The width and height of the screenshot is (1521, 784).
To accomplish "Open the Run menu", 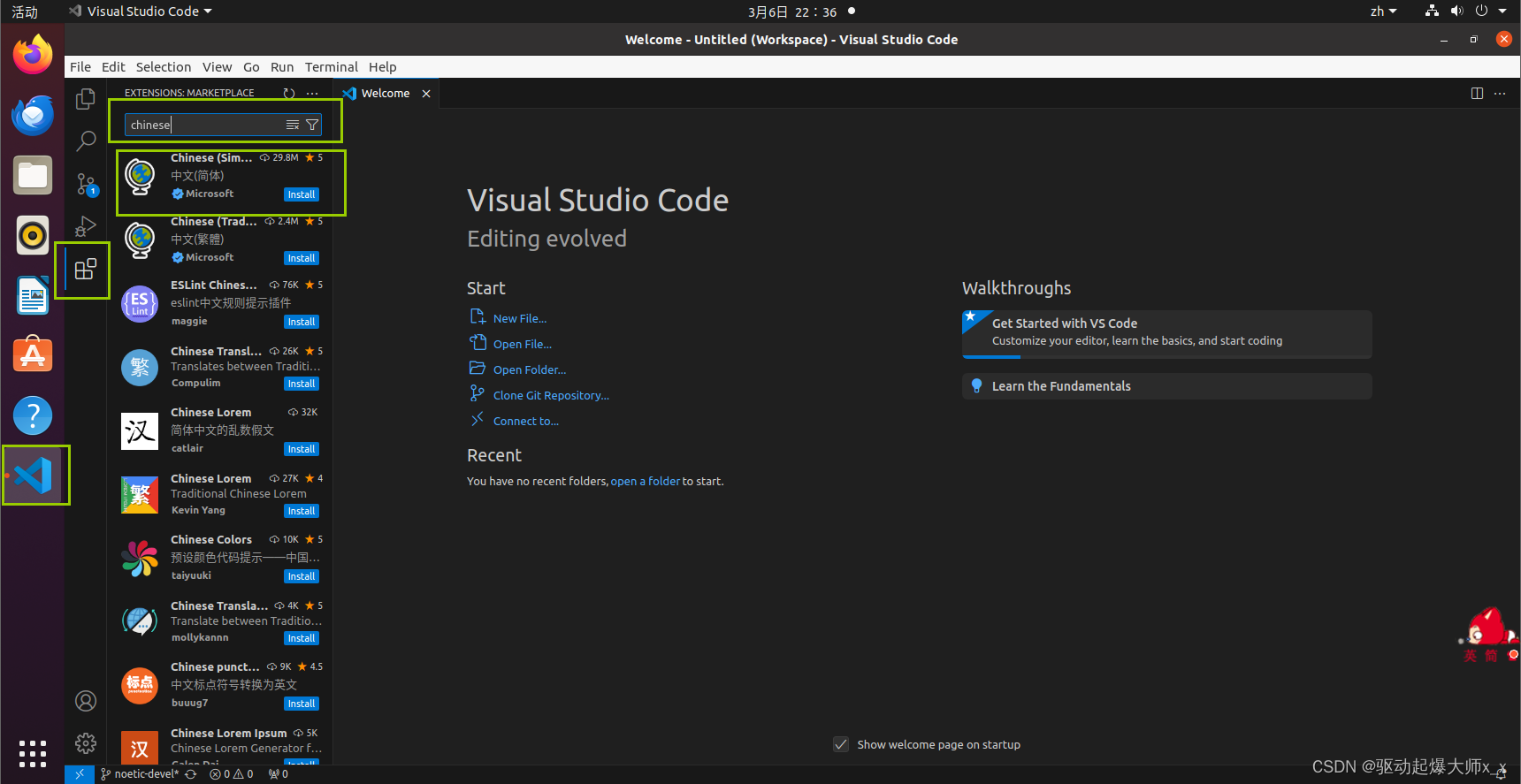I will pos(282,67).
